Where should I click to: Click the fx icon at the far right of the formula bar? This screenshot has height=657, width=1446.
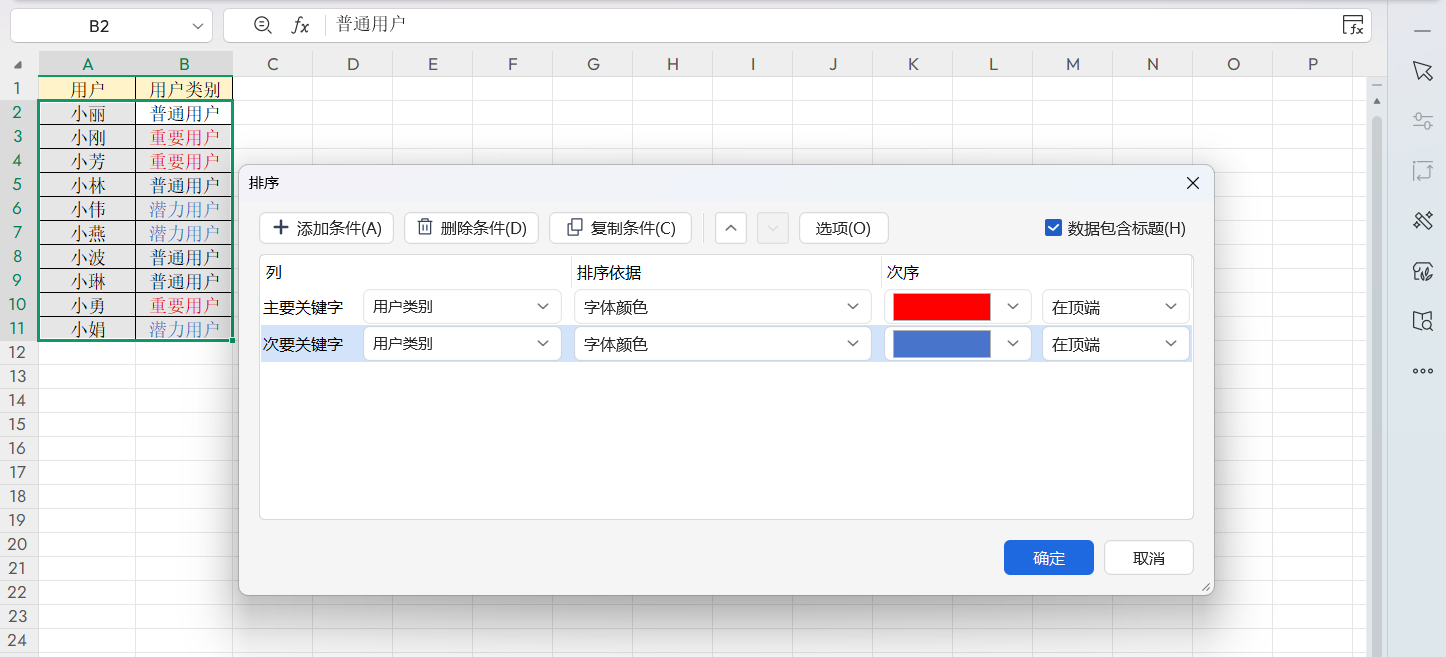[x=1354, y=25]
